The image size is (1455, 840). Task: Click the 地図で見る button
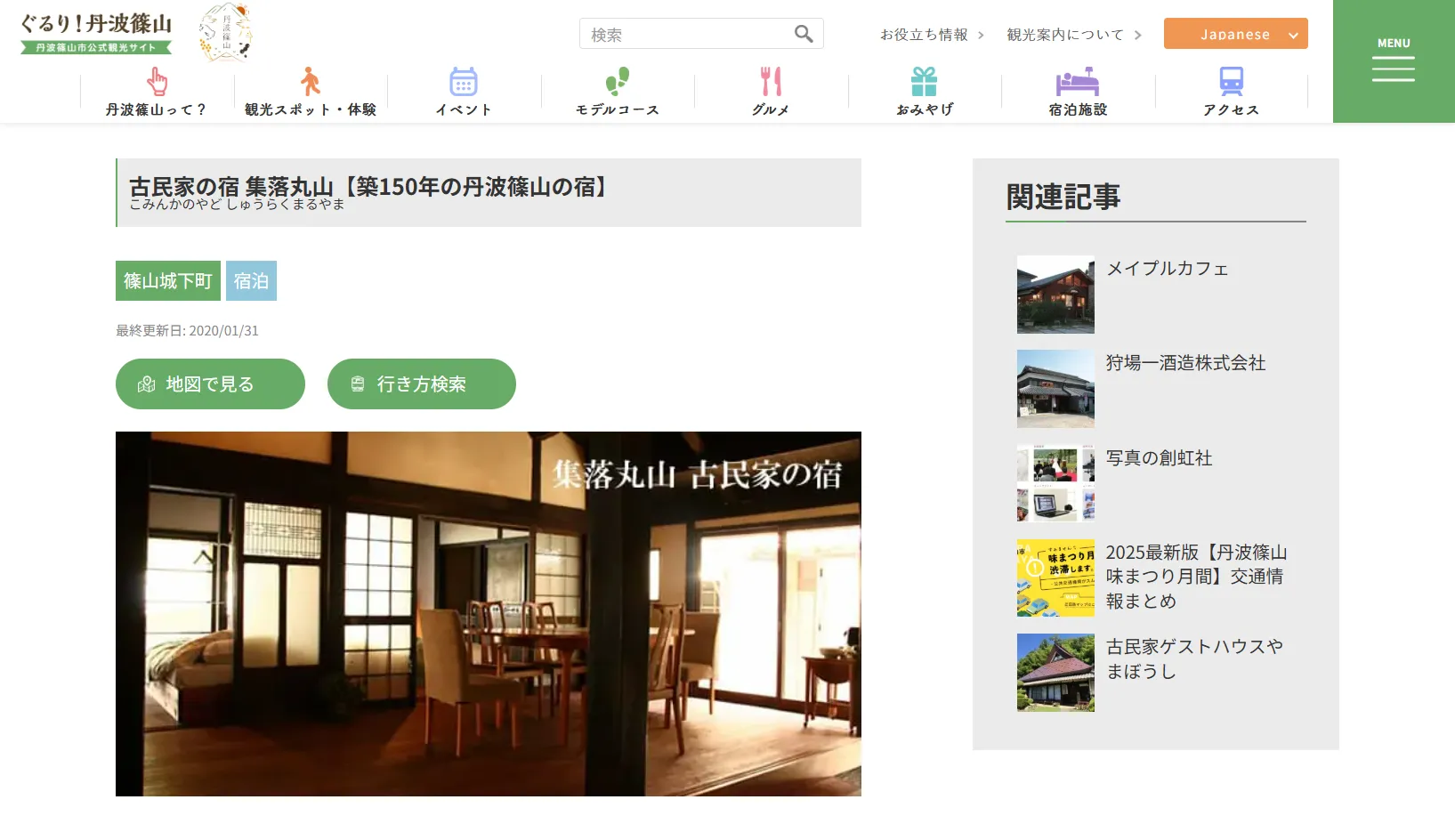pos(210,384)
